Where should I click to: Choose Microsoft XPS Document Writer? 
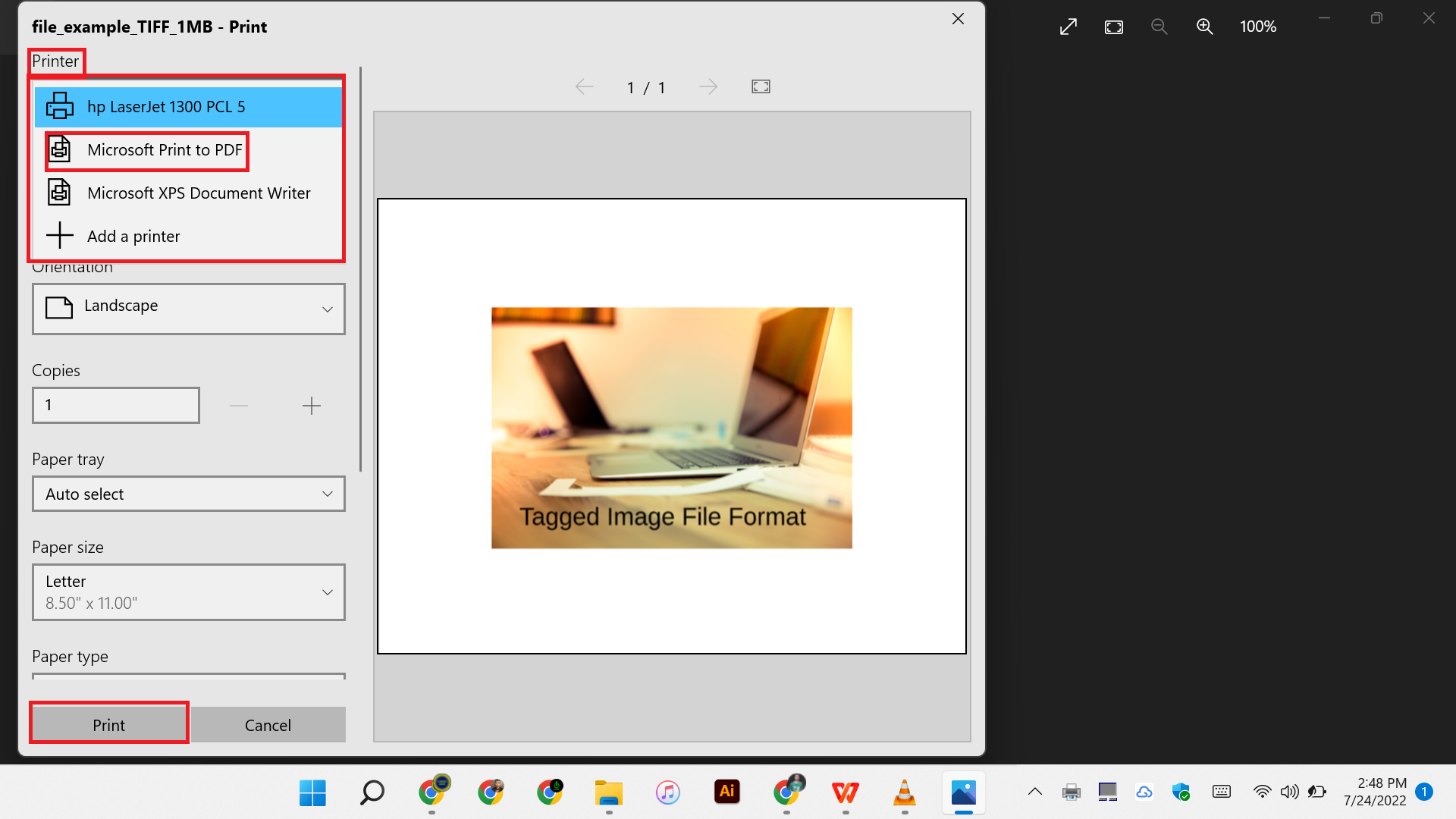(x=198, y=193)
